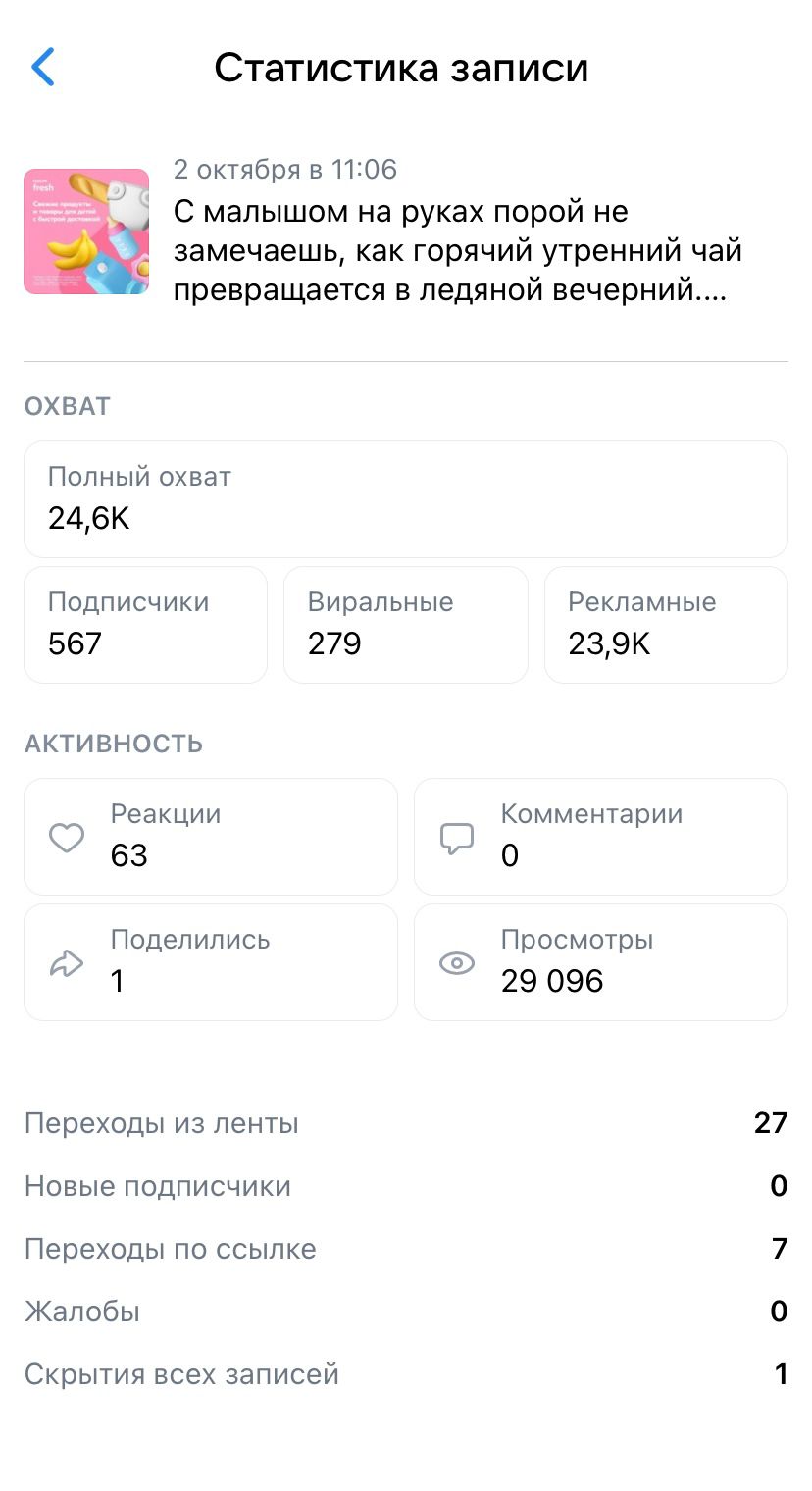Screen dimensions: 812x1491
Task: Select the Подписчики reach card
Action: click(x=145, y=624)
